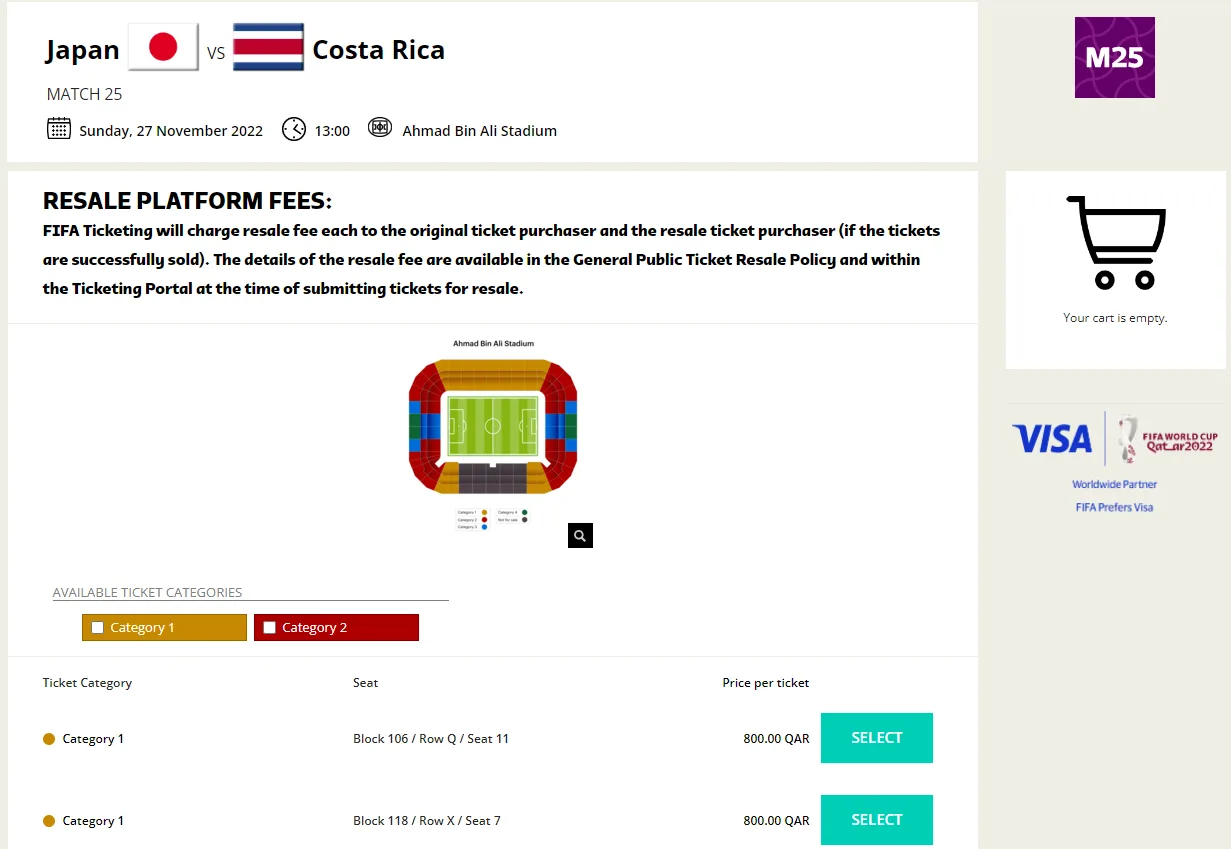Select the Block 106 Row Q ticket

tap(877, 738)
